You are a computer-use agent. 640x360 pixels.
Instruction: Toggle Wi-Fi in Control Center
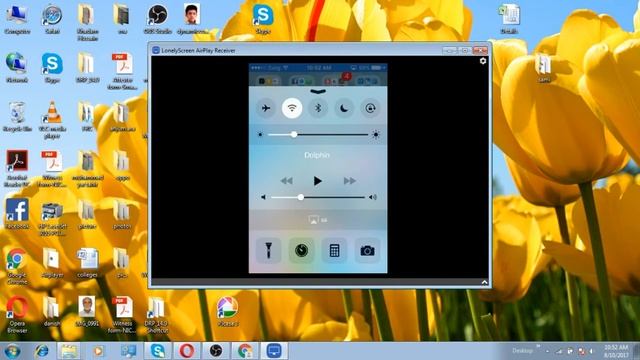(x=292, y=108)
